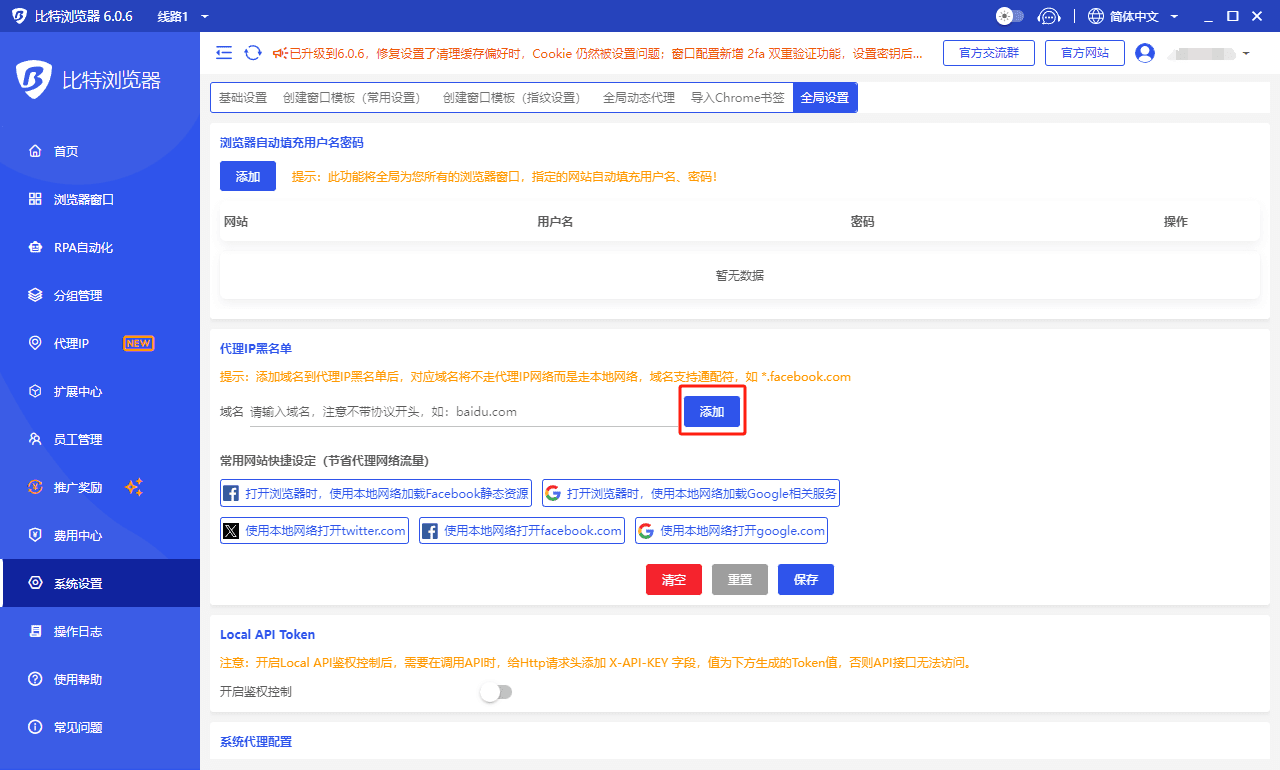Click the gray 重置 button
The height and width of the screenshot is (770, 1280).
click(x=740, y=580)
